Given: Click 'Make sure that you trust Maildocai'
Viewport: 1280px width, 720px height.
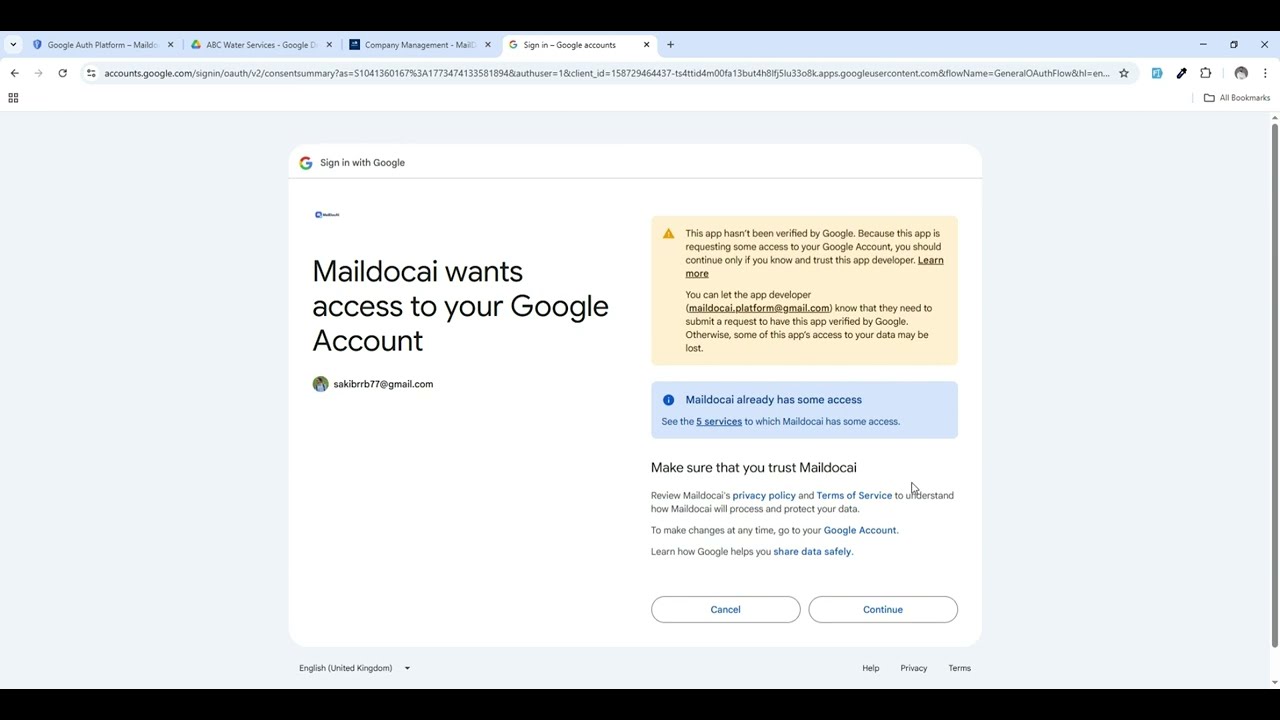Looking at the screenshot, I should 754,467.
